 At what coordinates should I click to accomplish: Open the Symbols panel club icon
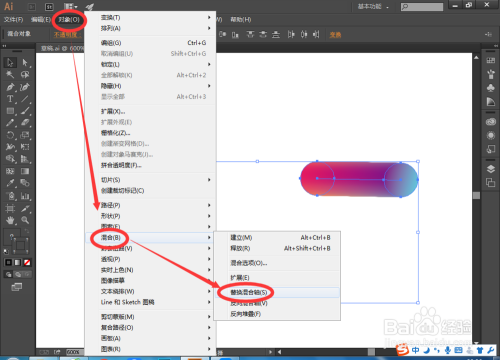[491, 88]
